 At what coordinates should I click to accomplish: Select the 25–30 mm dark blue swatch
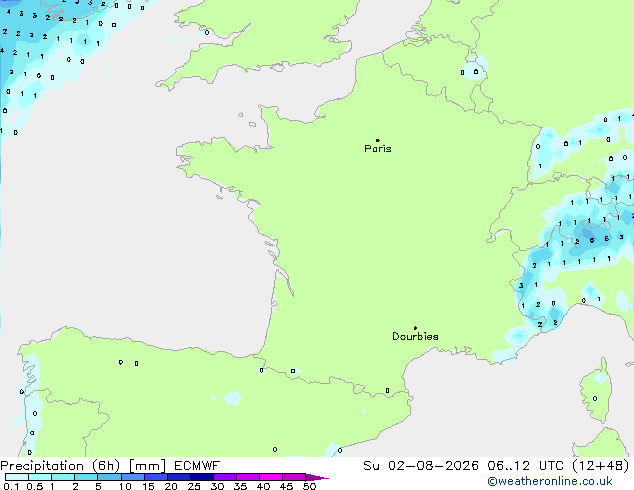[x=201, y=477]
